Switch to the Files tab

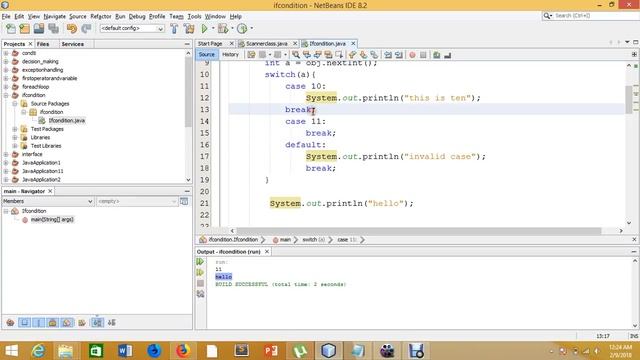[x=43, y=44]
